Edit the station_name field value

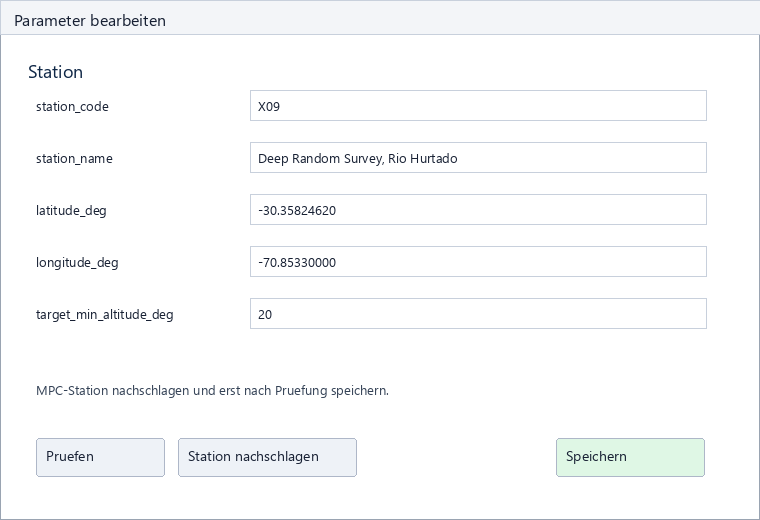click(478, 158)
